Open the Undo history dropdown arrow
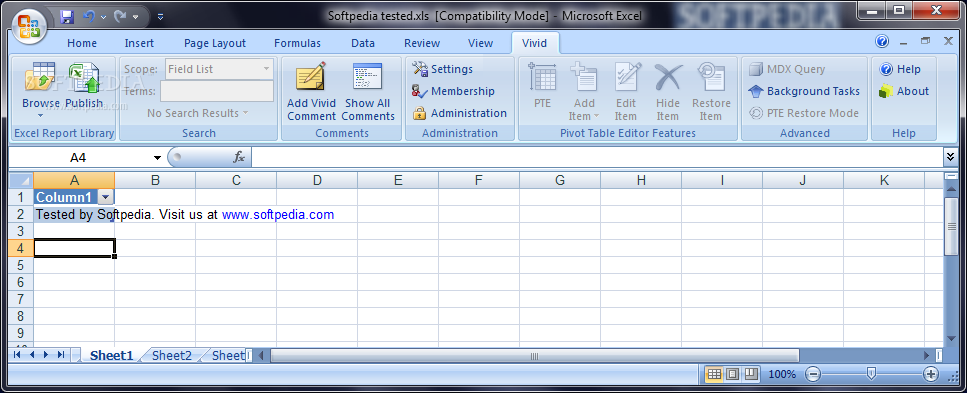 tap(103, 17)
